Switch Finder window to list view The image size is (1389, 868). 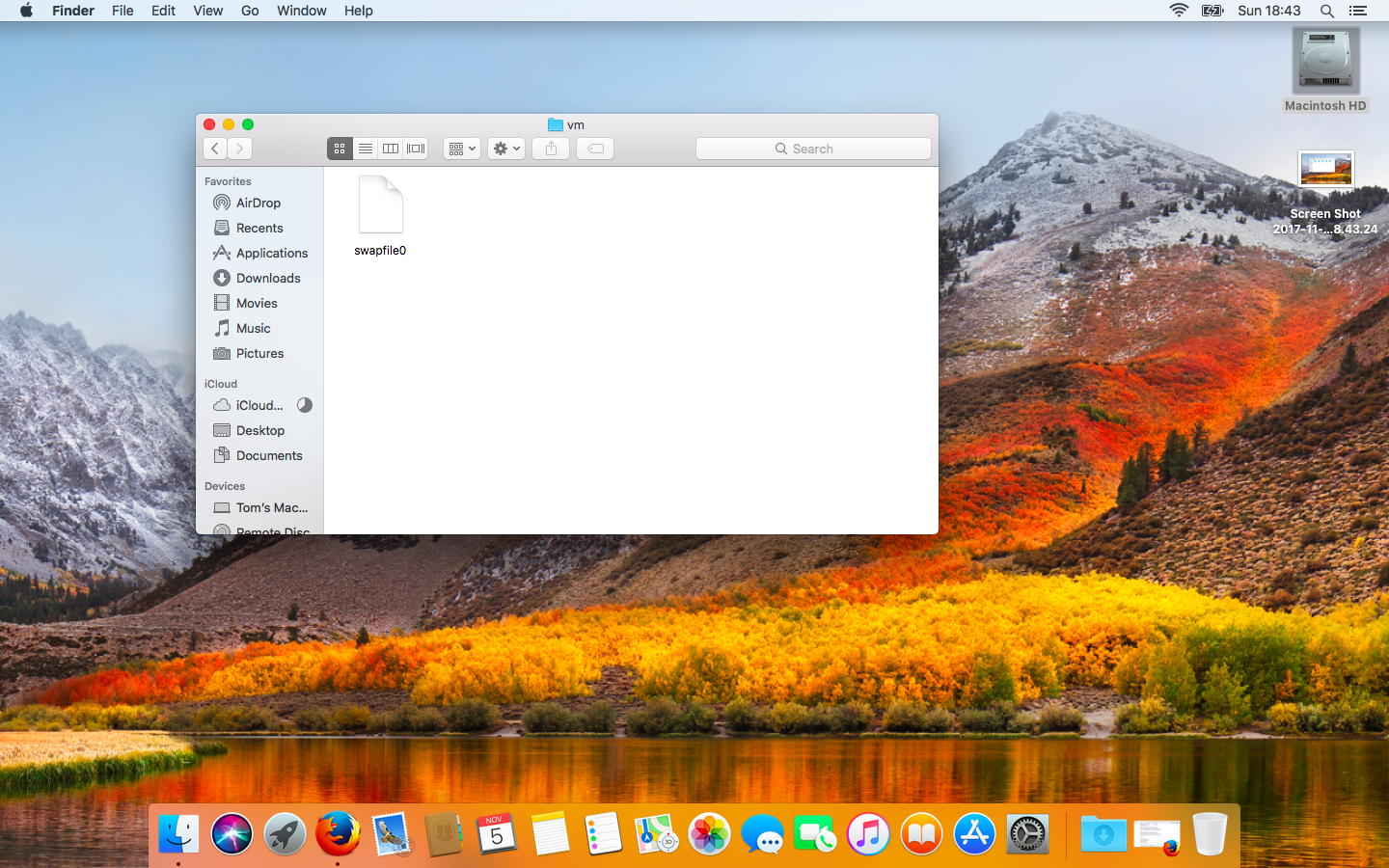tap(365, 149)
